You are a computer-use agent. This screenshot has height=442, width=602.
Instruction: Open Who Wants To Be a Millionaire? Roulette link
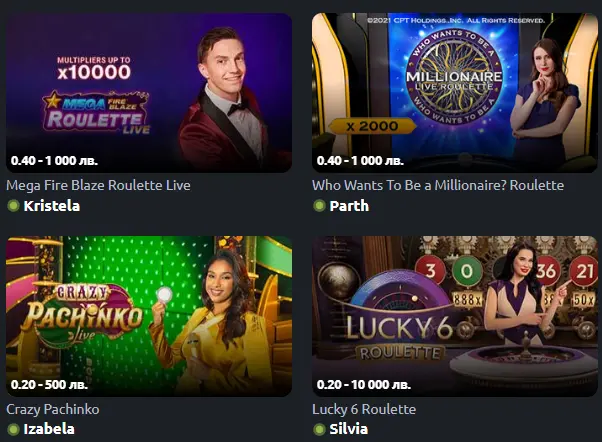tap(438, 185)
